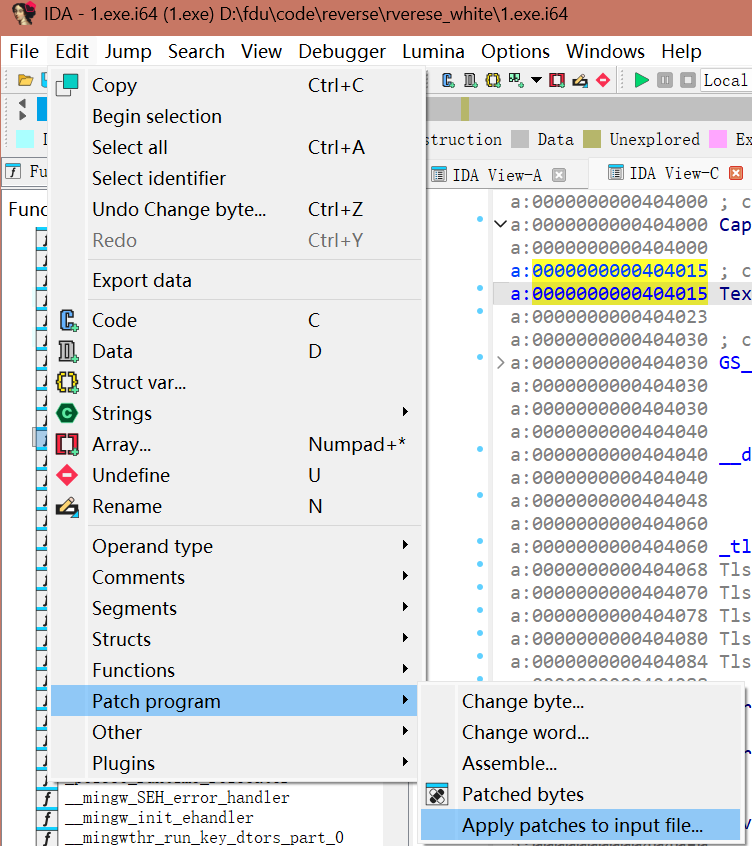Click the __mingw_SEH_error_handler function entry
Image resolution: width=752 pixels, height=846 pixels.
coord(177,798)
